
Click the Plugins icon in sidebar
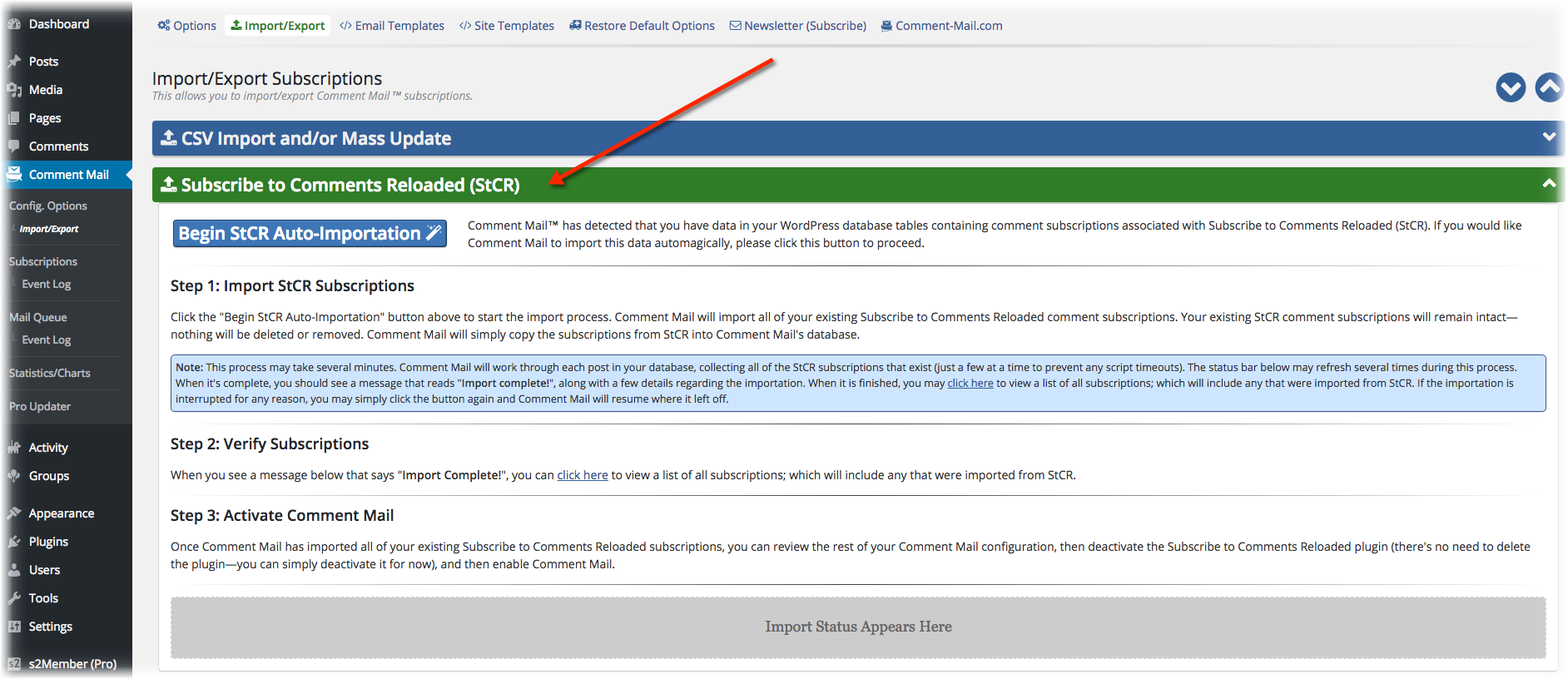coord(14,542)
